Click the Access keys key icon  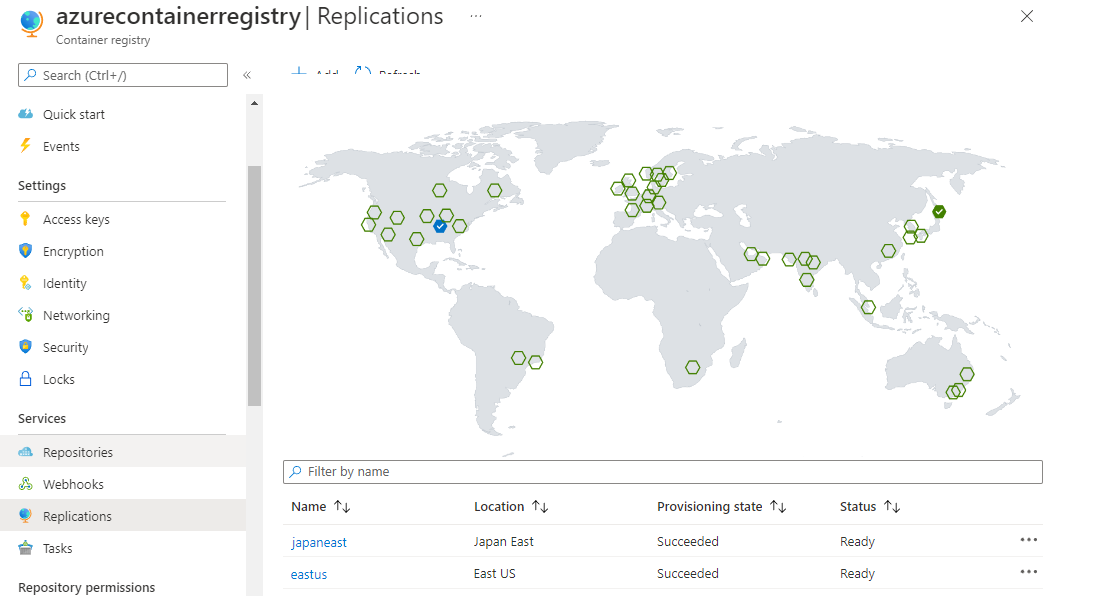(25, 219)
